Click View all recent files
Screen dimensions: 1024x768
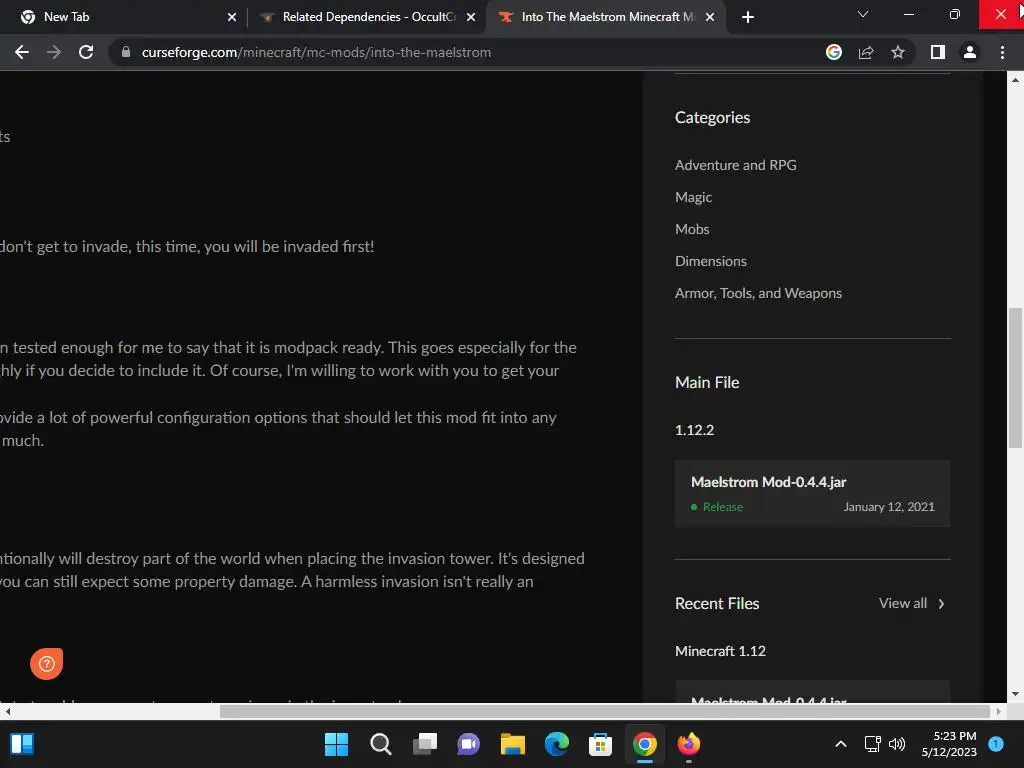tap(903, 603)
